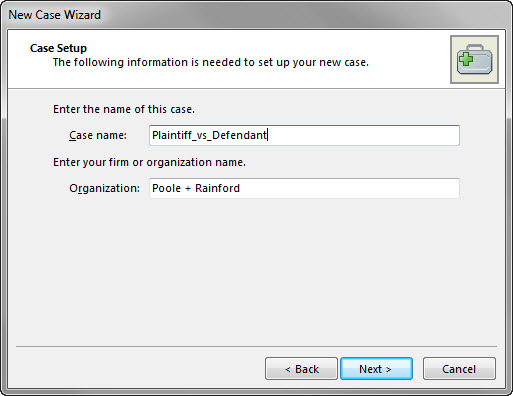Click the horizontal separator above the wizard buttons
Image resolution: width=513 pixels, height=396 pixels.
coord(256,347)
